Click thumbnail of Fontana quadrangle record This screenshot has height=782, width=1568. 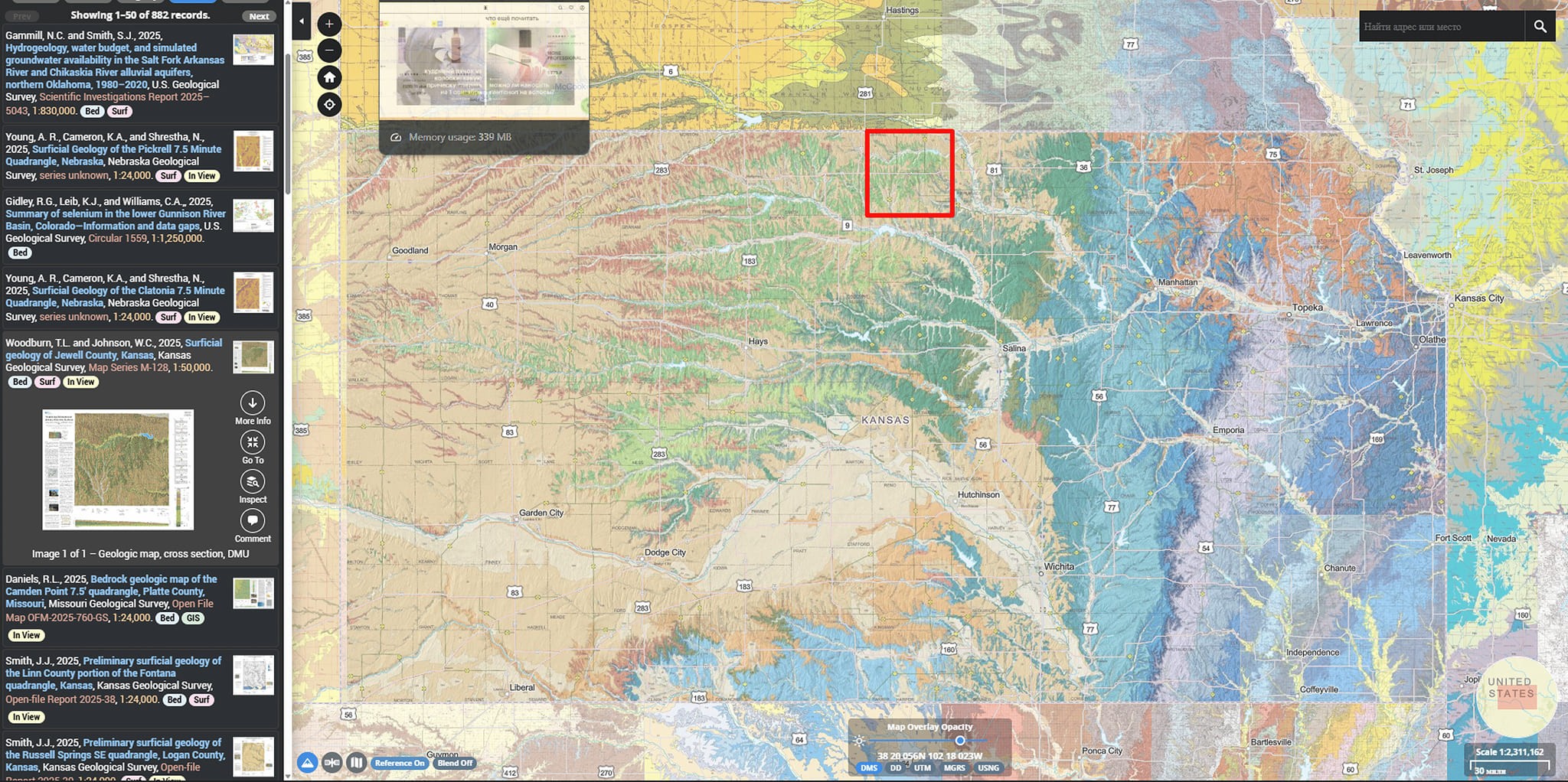pos(253,675)
